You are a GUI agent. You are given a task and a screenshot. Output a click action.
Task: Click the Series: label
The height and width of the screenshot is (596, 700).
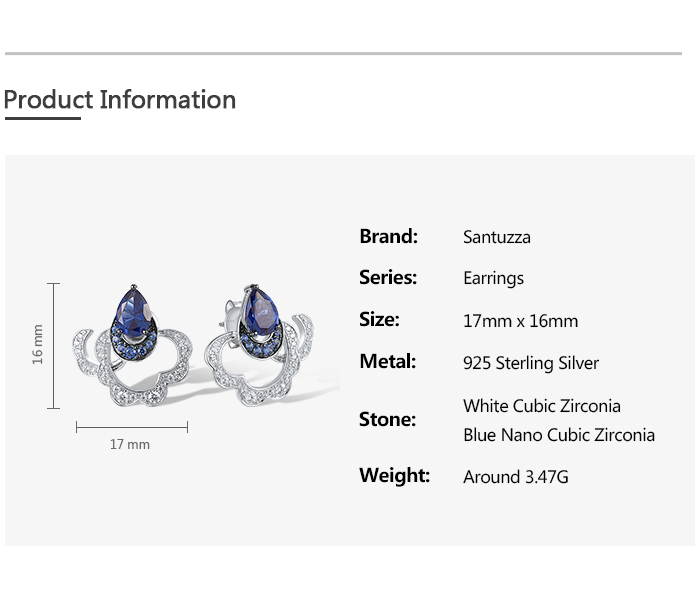(x=388, y=278)
